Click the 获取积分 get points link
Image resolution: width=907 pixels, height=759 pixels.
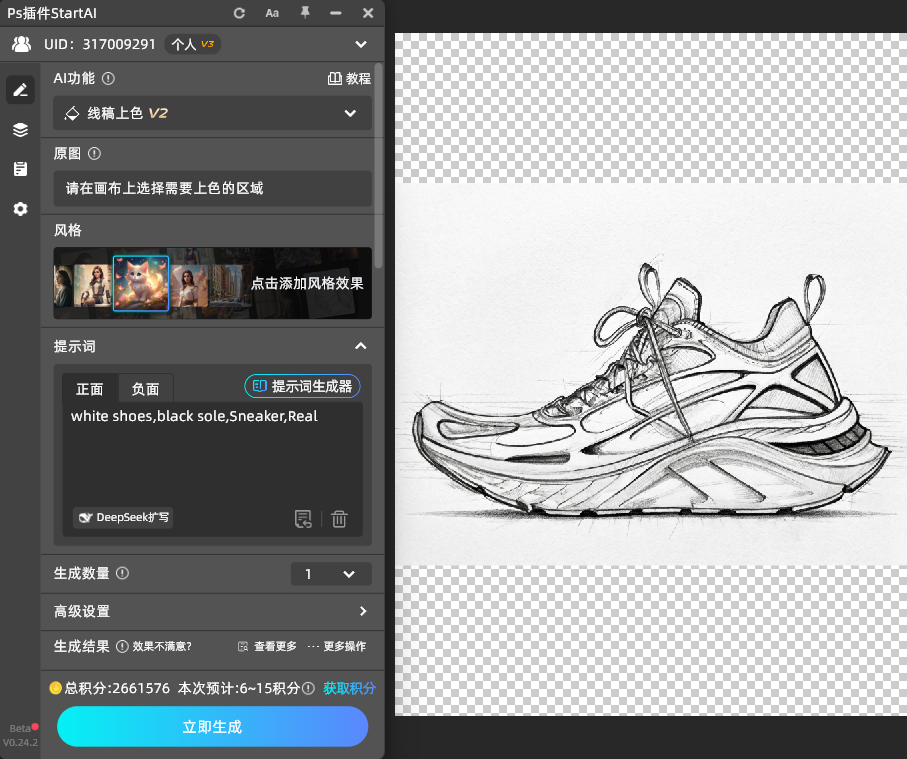(x=349, y=688)
